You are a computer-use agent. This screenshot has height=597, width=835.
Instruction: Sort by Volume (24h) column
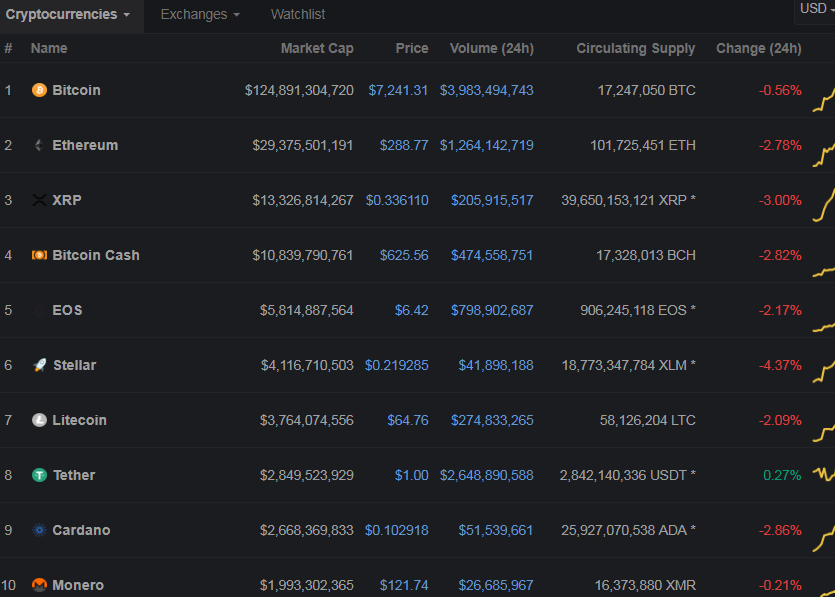[x=492, y=48]
